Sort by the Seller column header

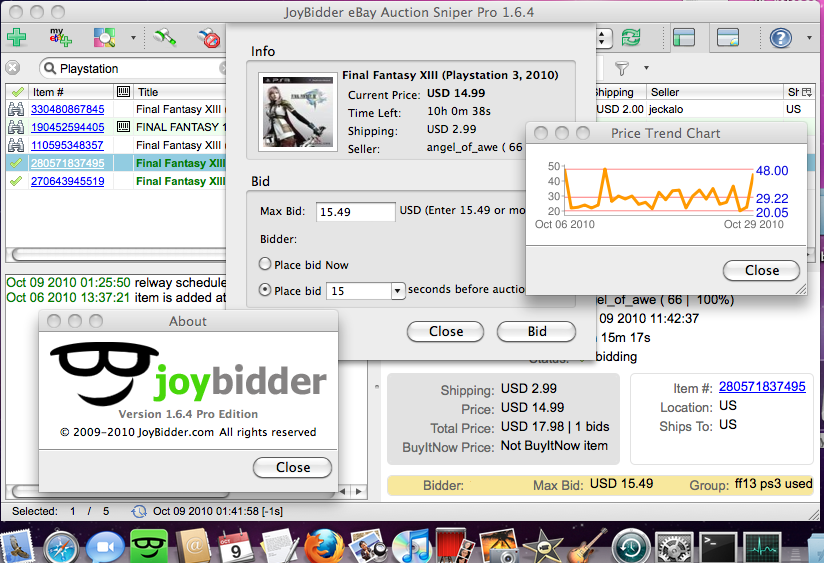tap(714, 92)
